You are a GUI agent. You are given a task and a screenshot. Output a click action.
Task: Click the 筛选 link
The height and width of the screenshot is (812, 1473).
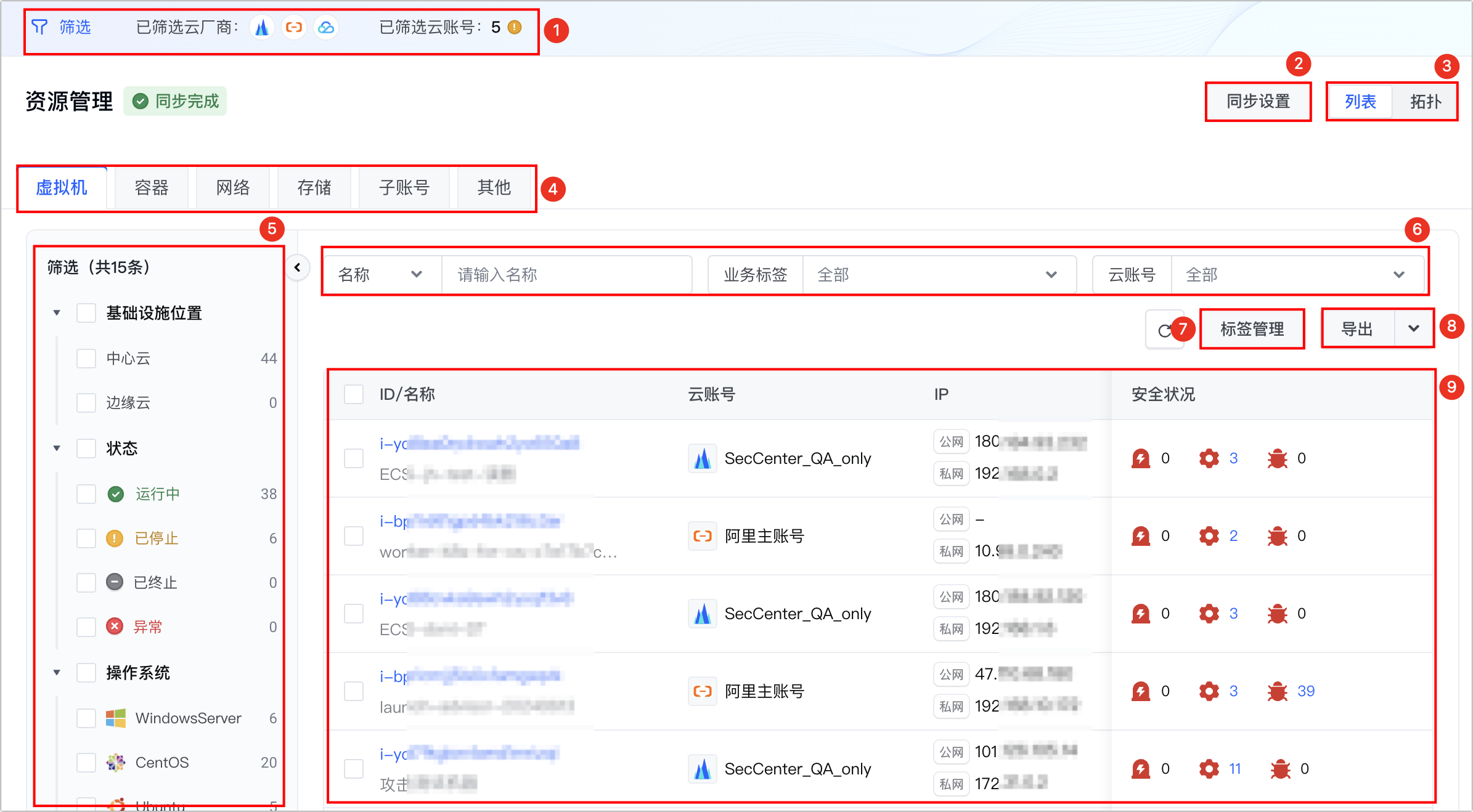(75, 27)
